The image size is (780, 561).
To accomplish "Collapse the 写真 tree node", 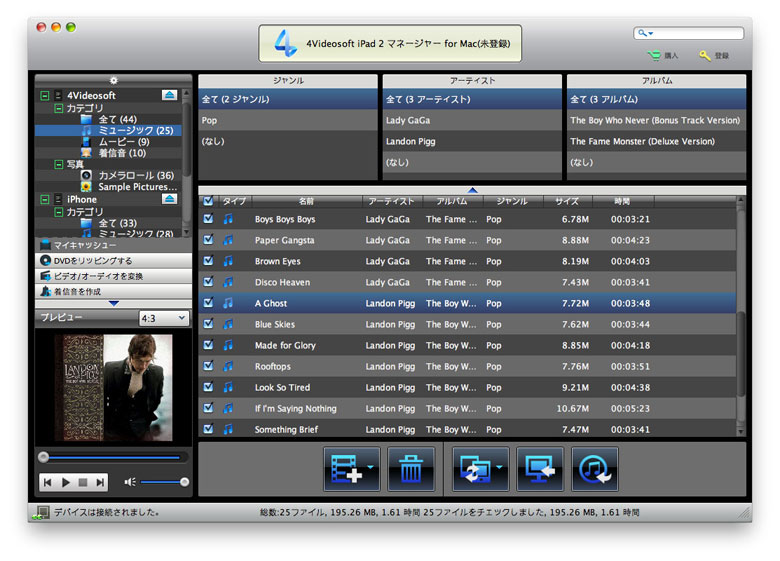I will 58,164.
